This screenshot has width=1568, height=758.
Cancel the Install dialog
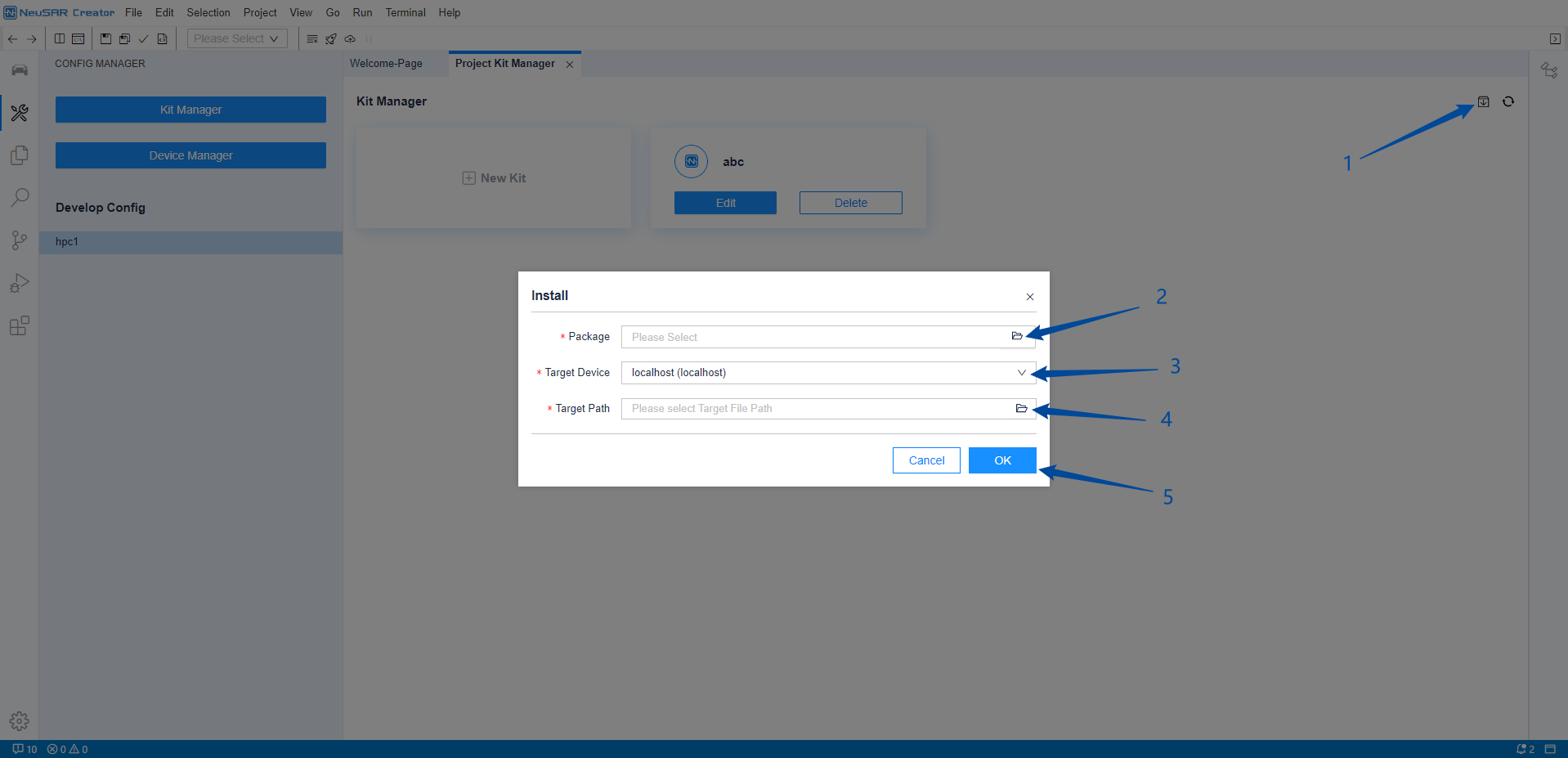[926, 460]
